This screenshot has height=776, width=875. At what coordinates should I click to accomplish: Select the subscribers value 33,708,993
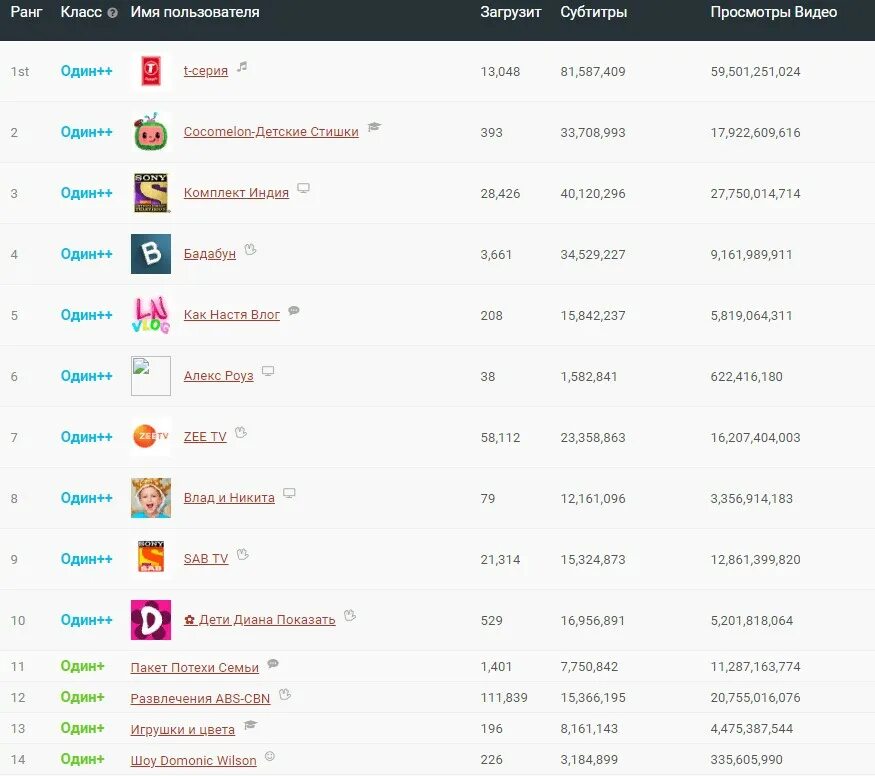pyautogui.click(x=593, y=133)
